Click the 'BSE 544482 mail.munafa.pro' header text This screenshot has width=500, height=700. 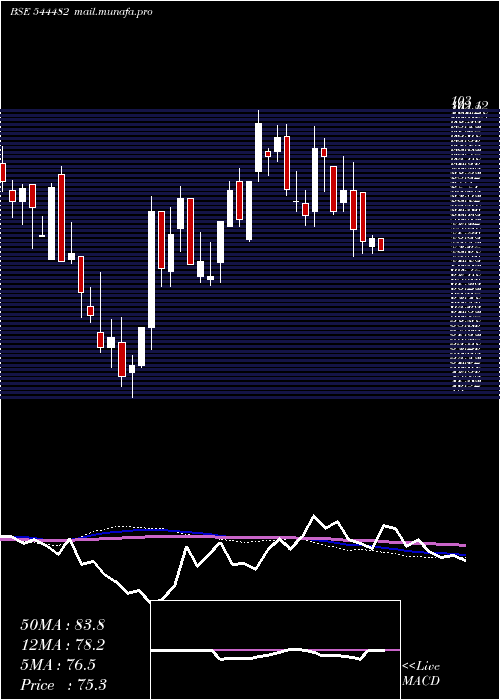[81, 12]
